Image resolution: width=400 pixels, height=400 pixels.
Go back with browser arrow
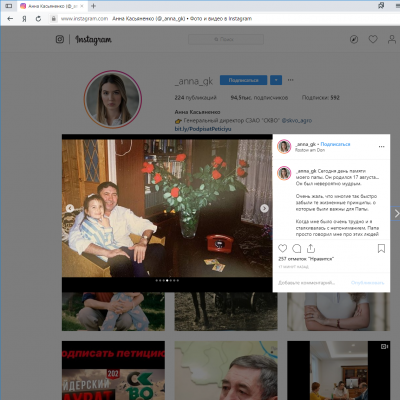(x=10, y=19)
